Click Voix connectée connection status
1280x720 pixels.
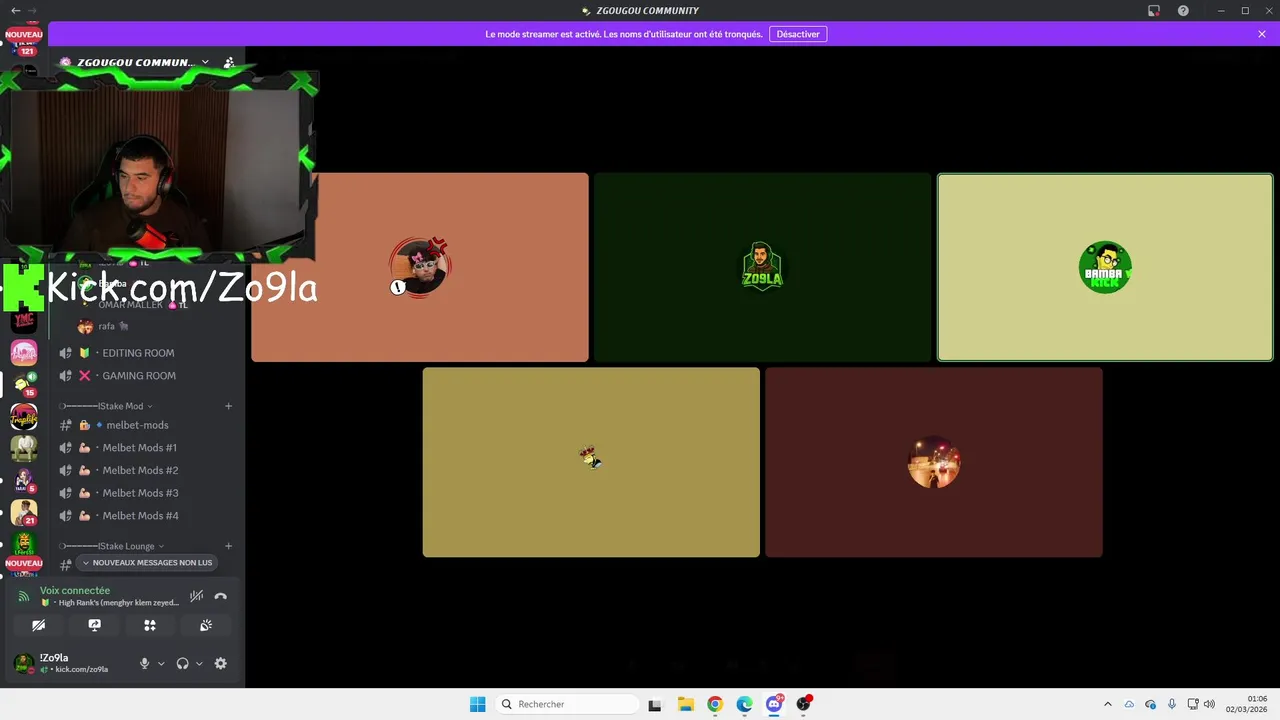75,590
